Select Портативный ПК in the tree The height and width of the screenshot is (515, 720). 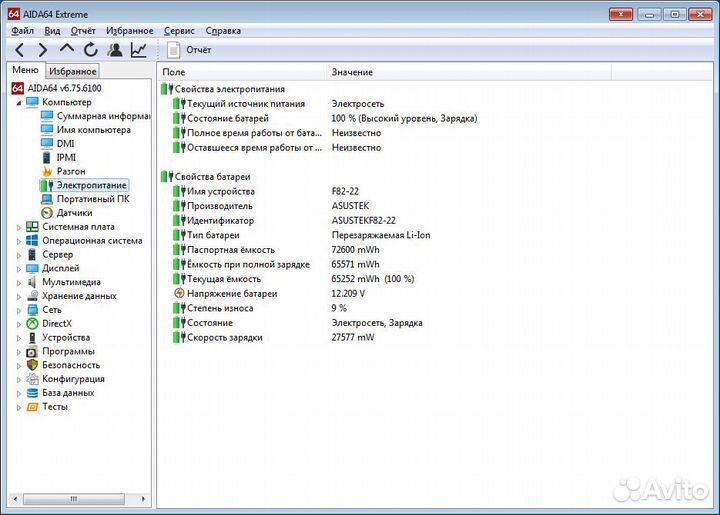(92, 199)
